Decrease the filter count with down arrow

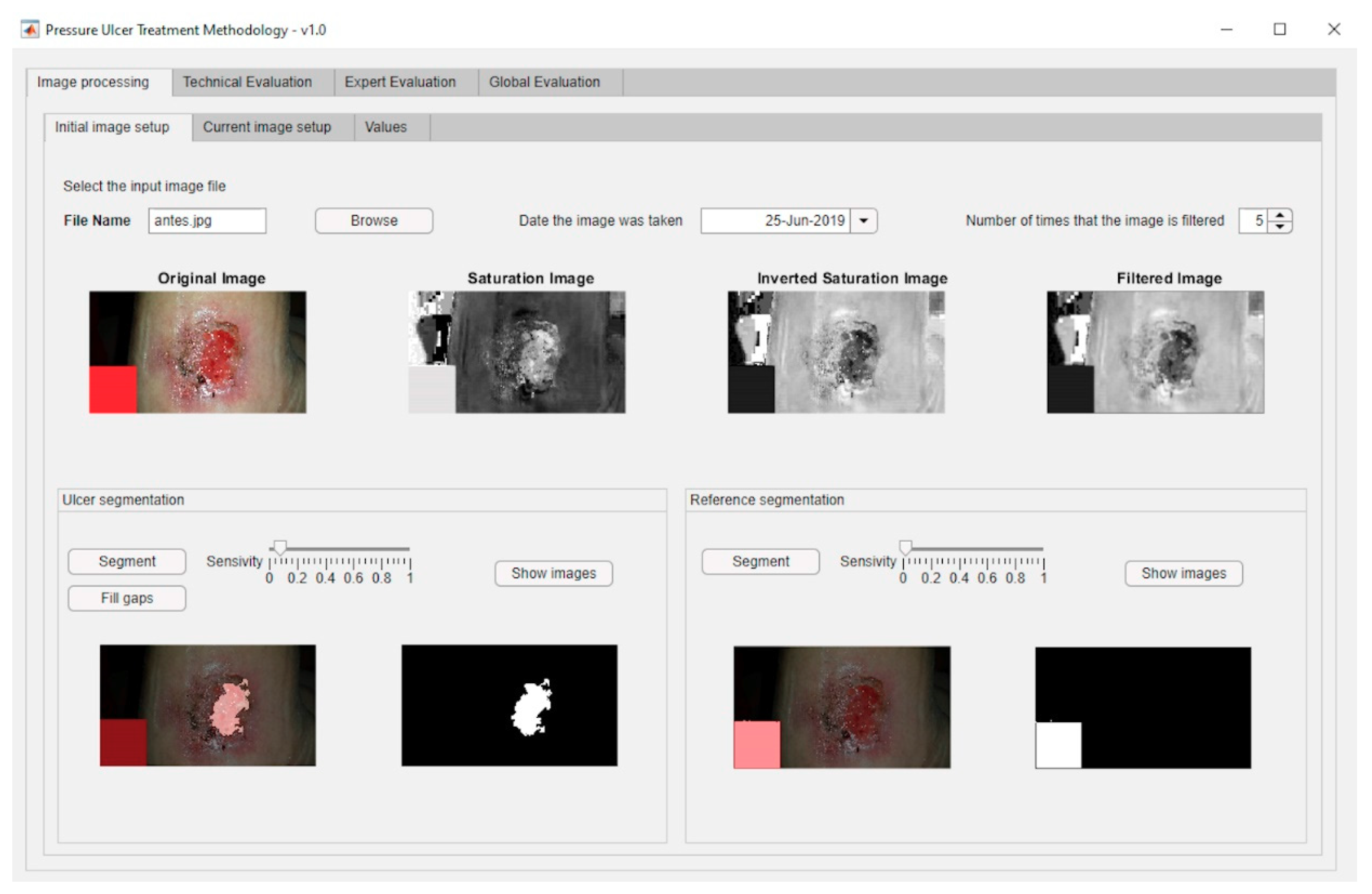point(1280,226)
